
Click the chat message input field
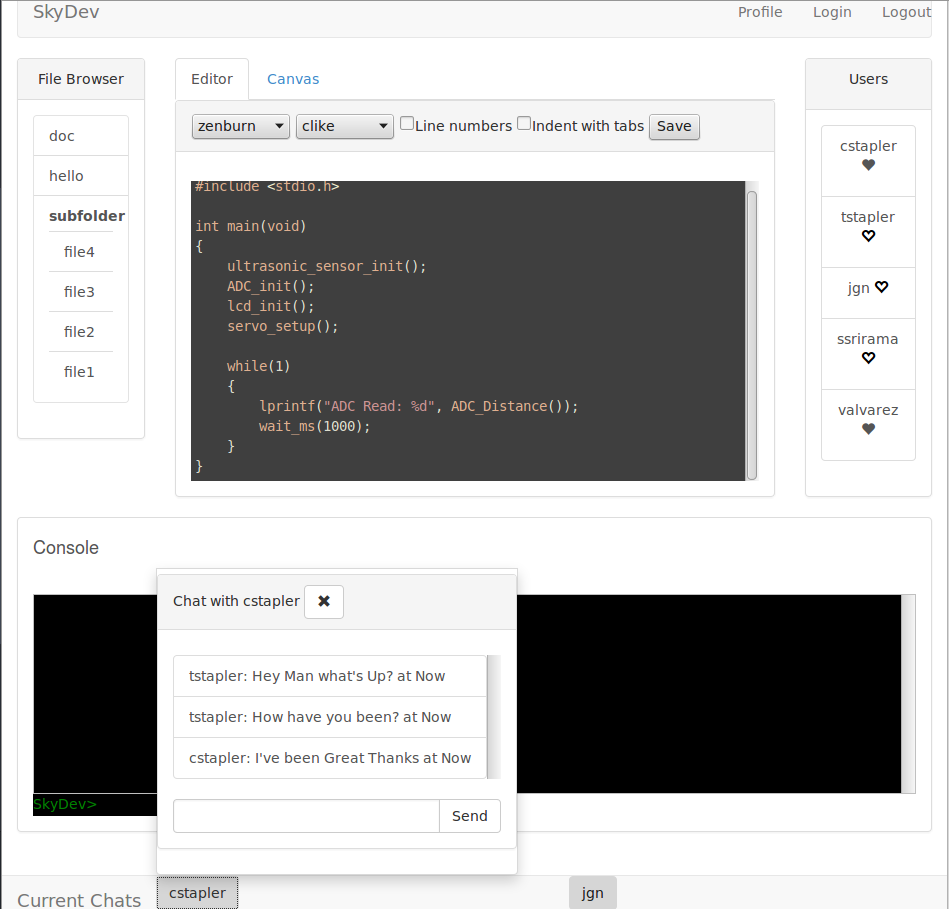306,816
